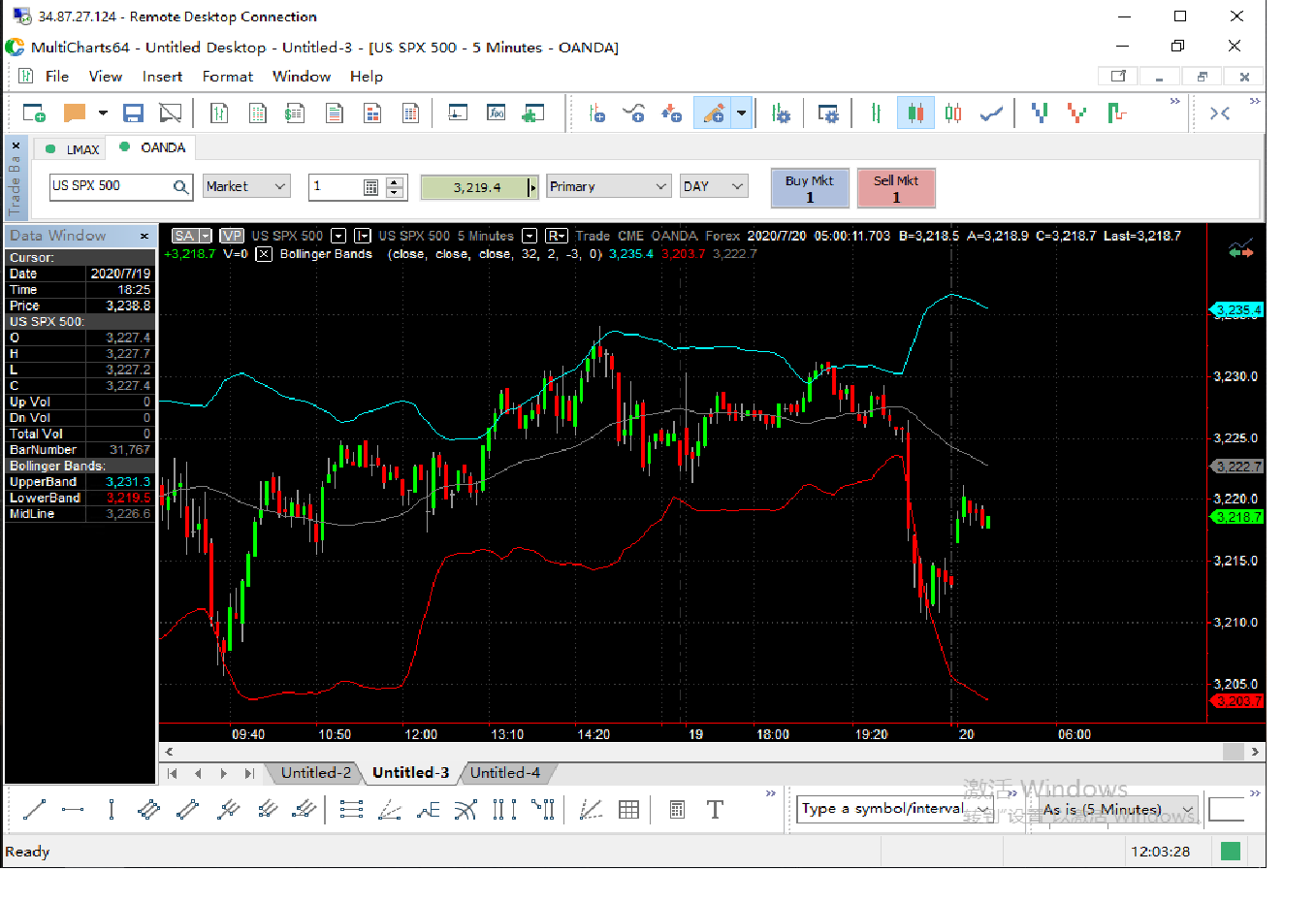This screenshot has width=1316, height=903.
Task: Go to the first workspace tab arrow
Action: click(x=173, y=773)
